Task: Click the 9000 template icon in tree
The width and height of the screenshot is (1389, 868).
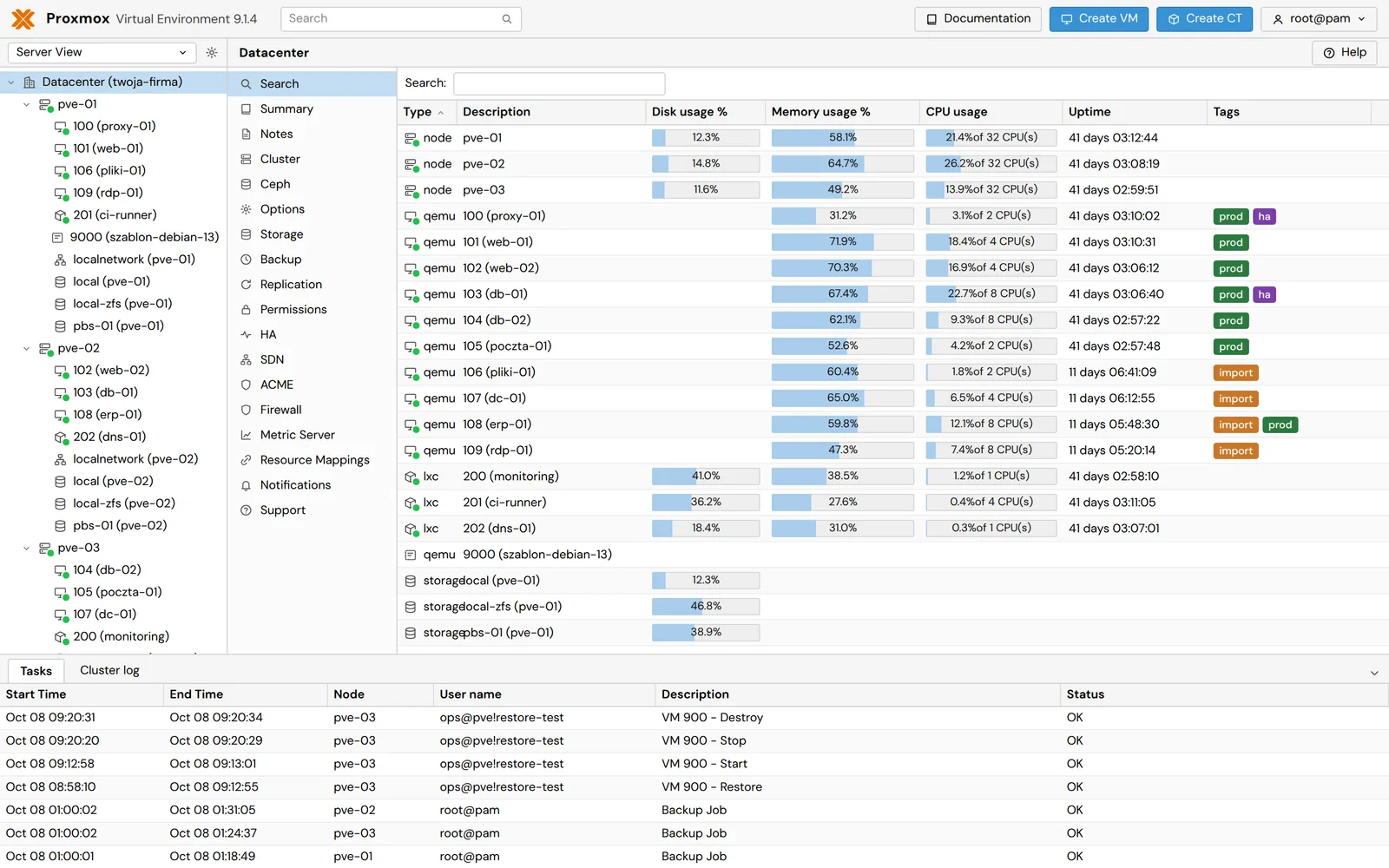Action: (x=58, y=238)
